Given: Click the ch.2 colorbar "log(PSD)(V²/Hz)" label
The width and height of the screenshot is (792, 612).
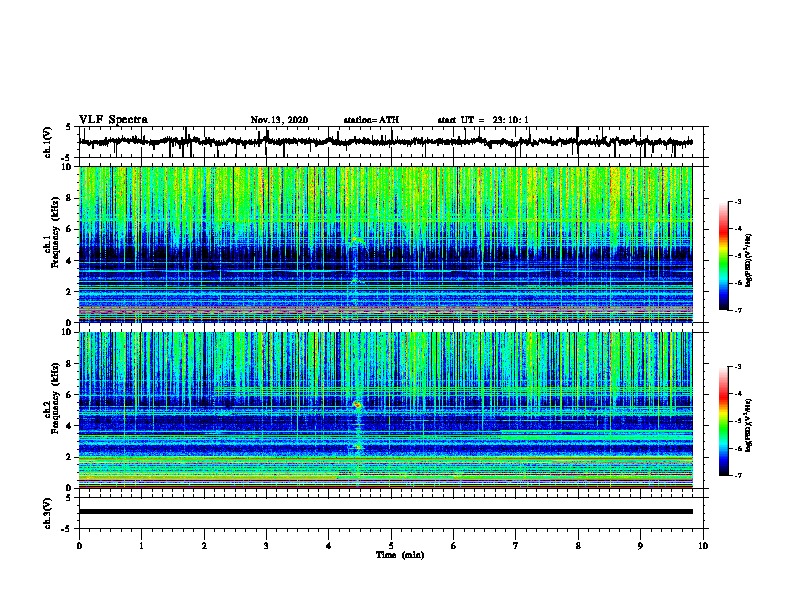Looking at the screenshot, I should pyautogui.click(x=749, y=425).
